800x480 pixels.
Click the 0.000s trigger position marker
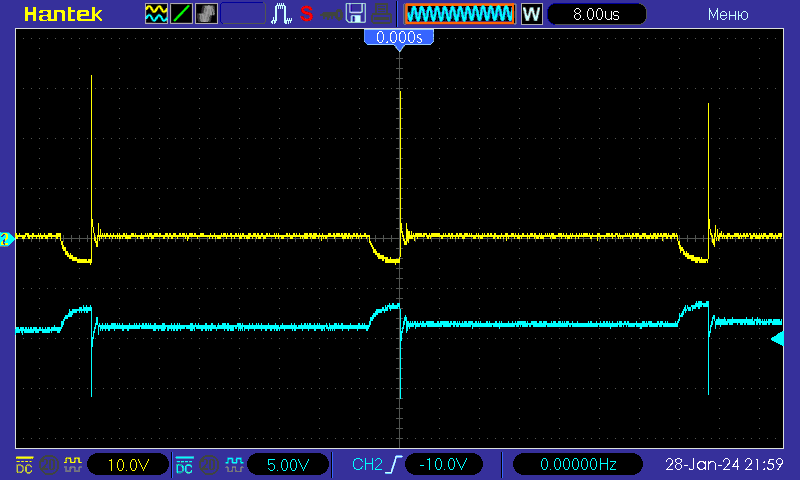[399, 38]
